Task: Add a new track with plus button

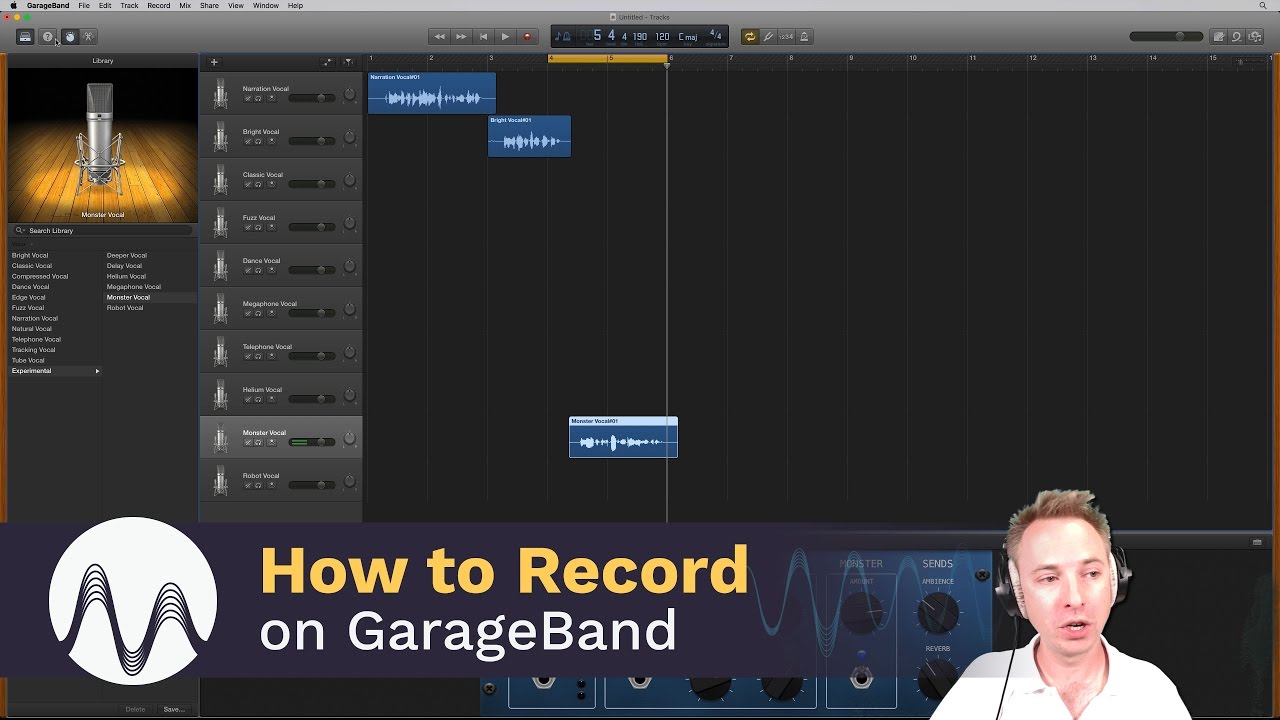Action: click(213, 62)
